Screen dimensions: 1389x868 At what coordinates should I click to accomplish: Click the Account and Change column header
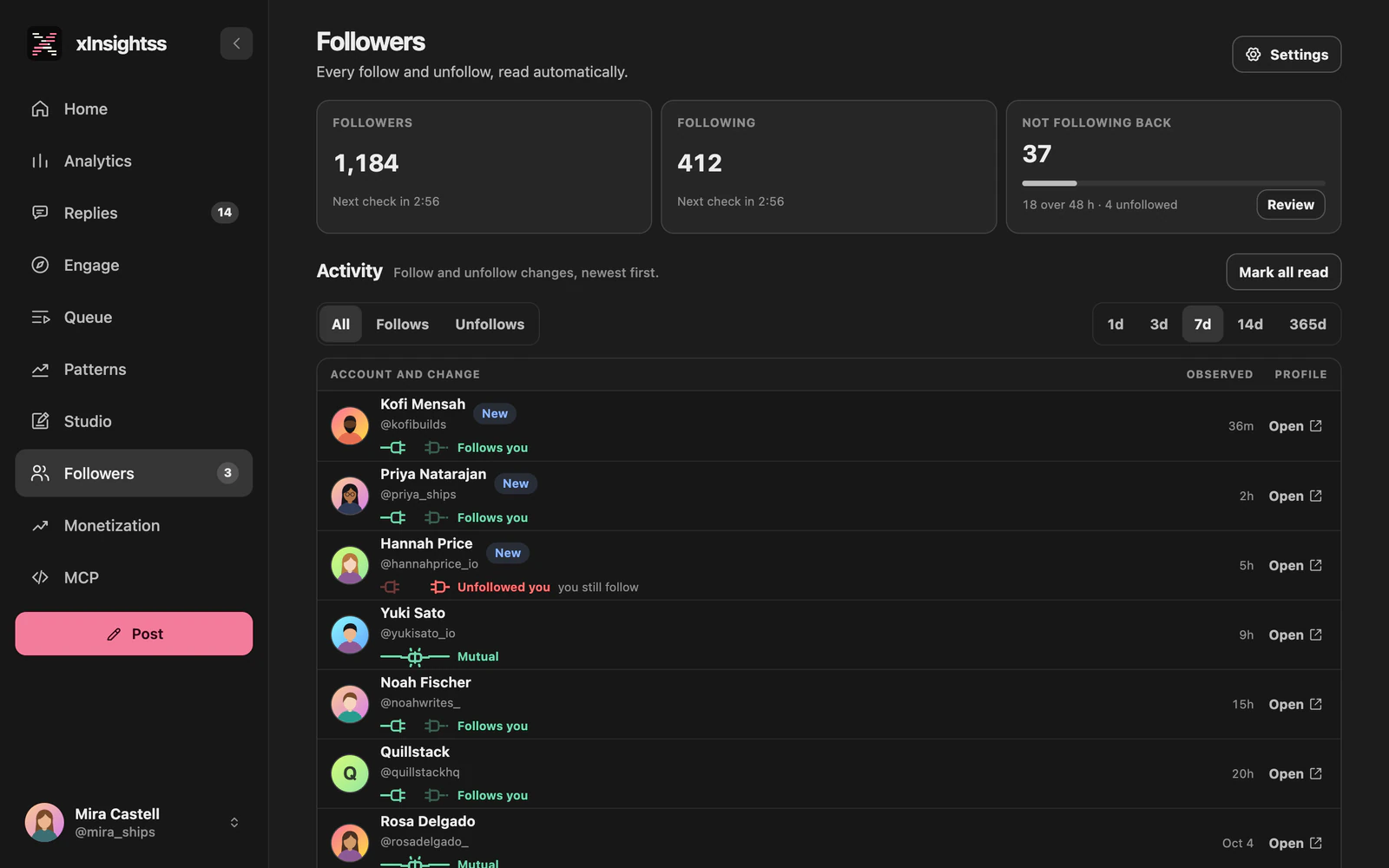point(405,374)
